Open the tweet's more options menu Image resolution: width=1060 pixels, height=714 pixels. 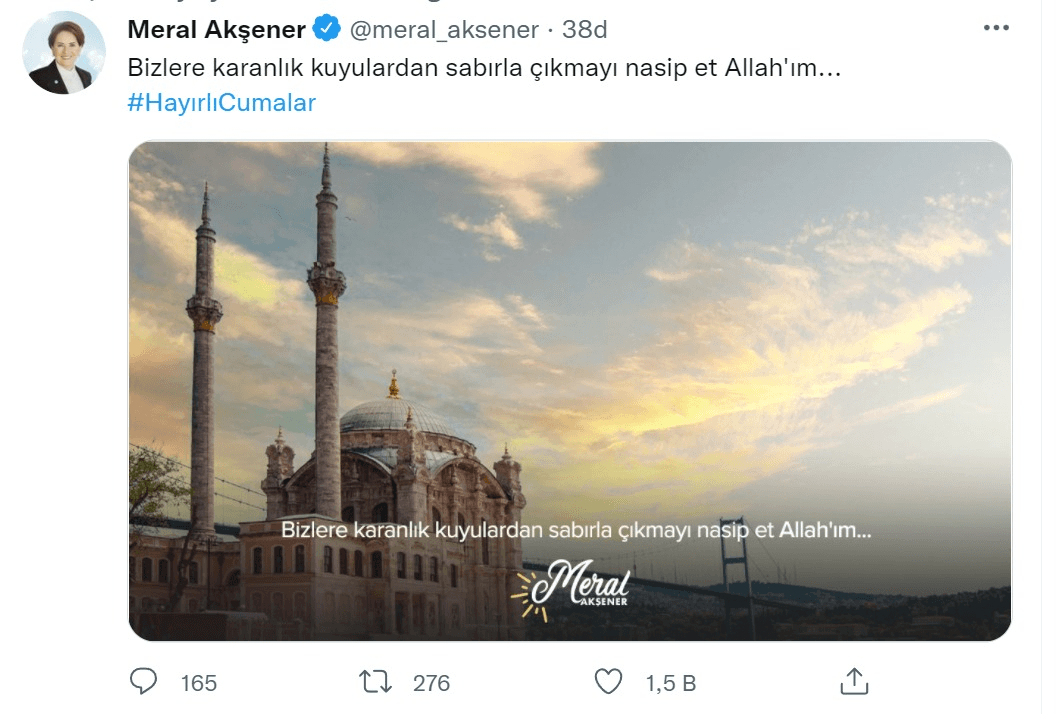(x=996, y=29)
